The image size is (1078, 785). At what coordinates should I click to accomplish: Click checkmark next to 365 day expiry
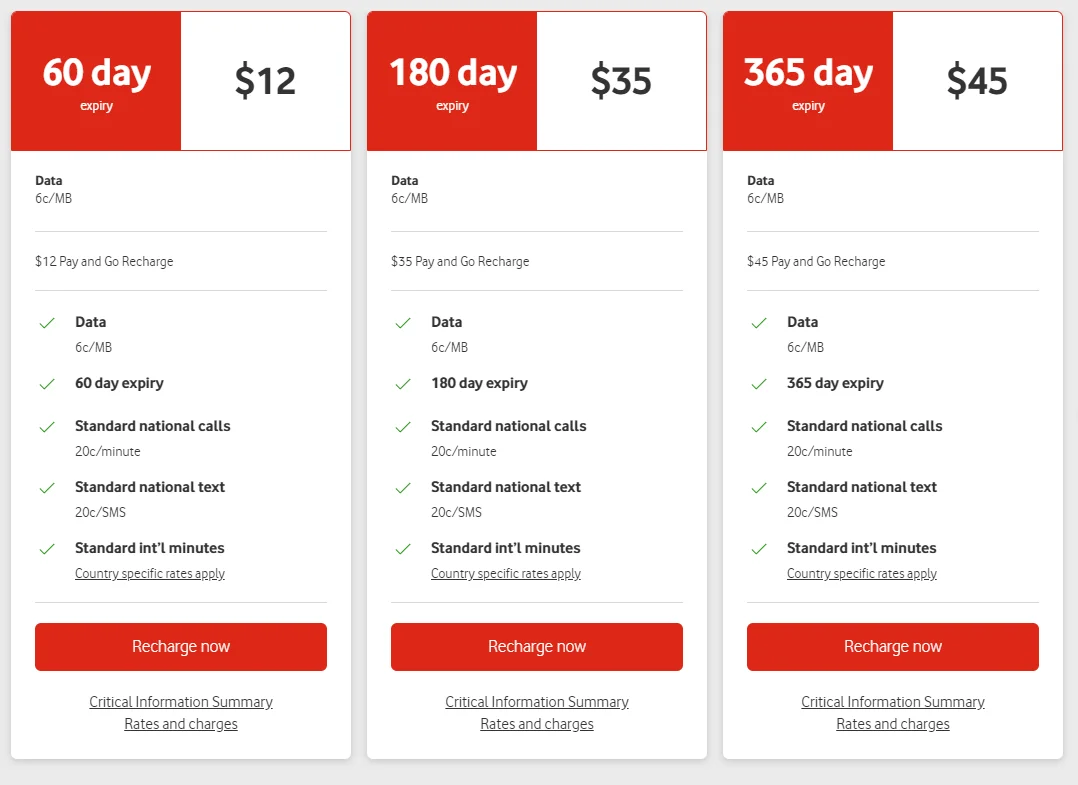pyautogui.click(x=759, y=384)
